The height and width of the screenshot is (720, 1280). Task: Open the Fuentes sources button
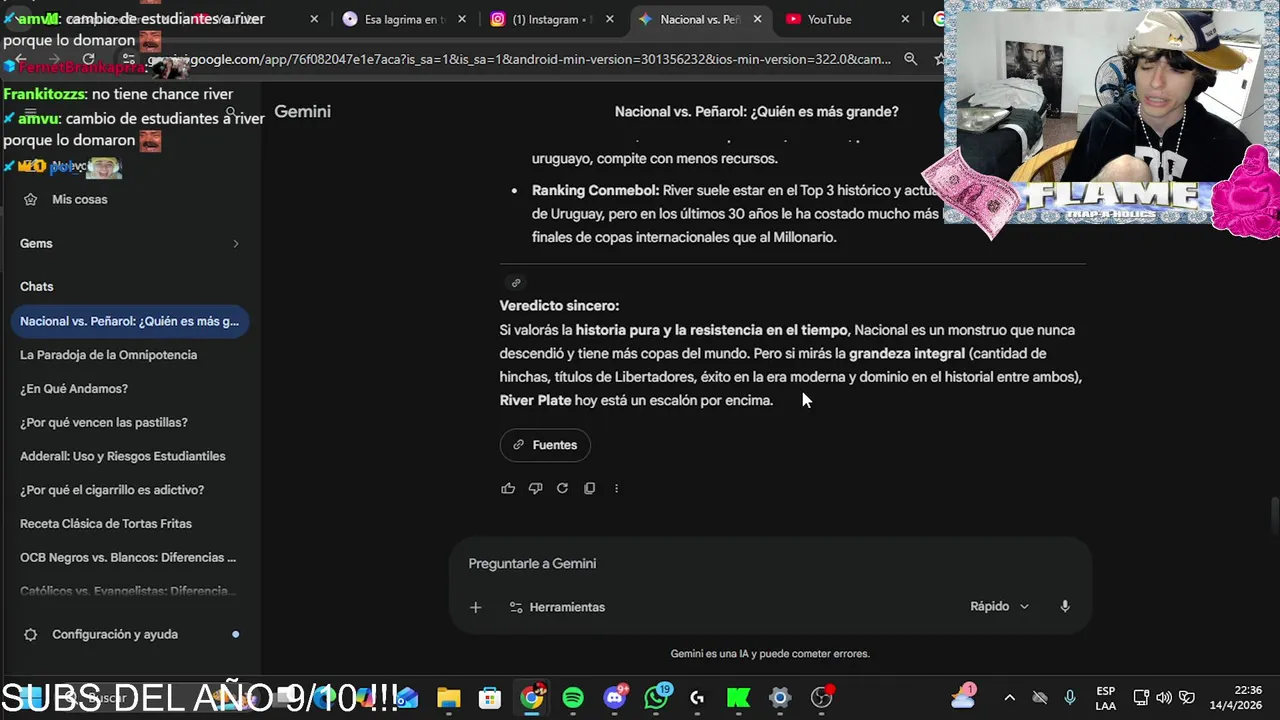click(545, 445)
